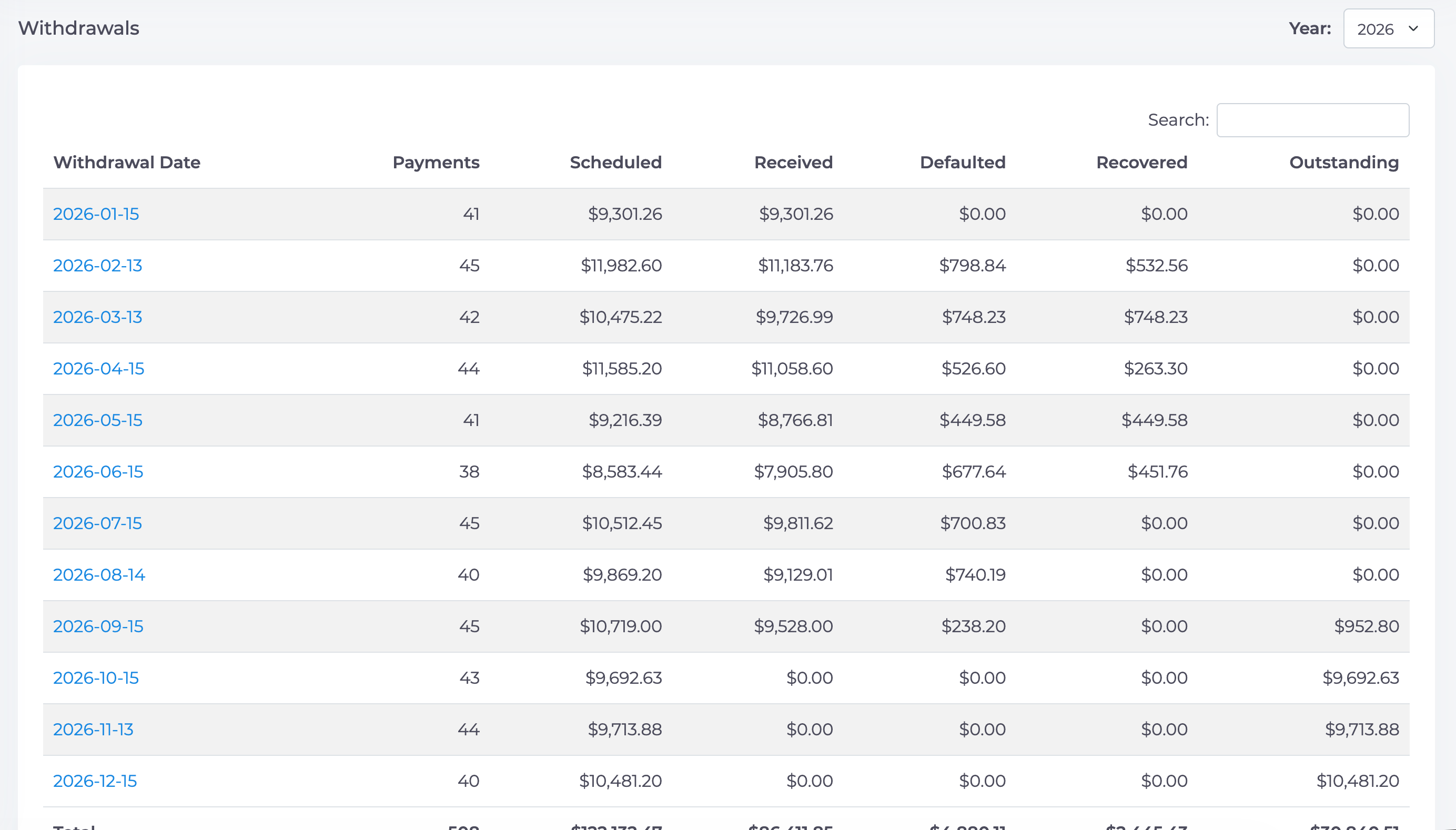Select Defaulted amount $677.64
The height and width of the screenshot is (830, 1456).
tap(974, 471)
